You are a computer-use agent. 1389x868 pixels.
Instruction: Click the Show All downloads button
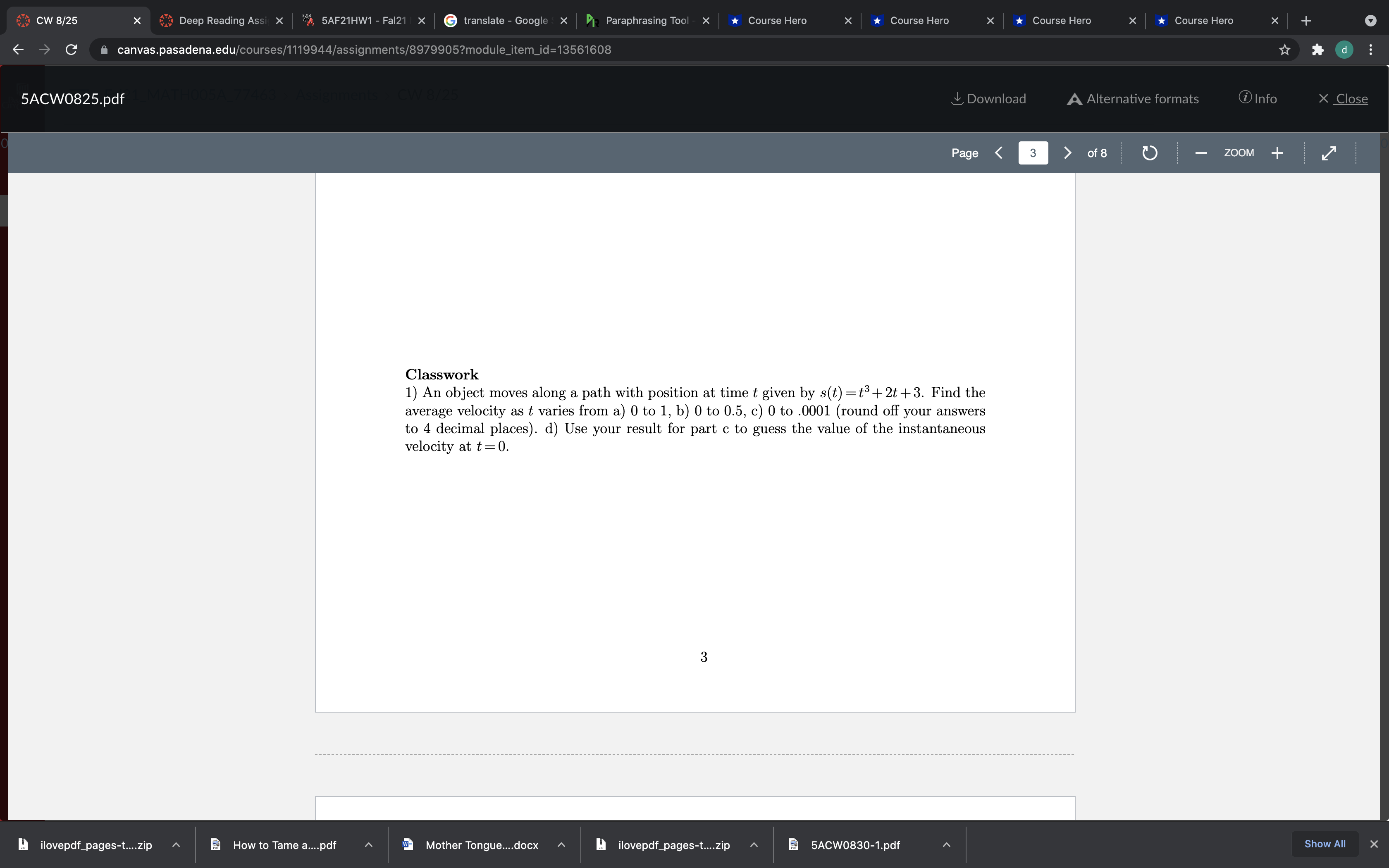click(1324, 843)
